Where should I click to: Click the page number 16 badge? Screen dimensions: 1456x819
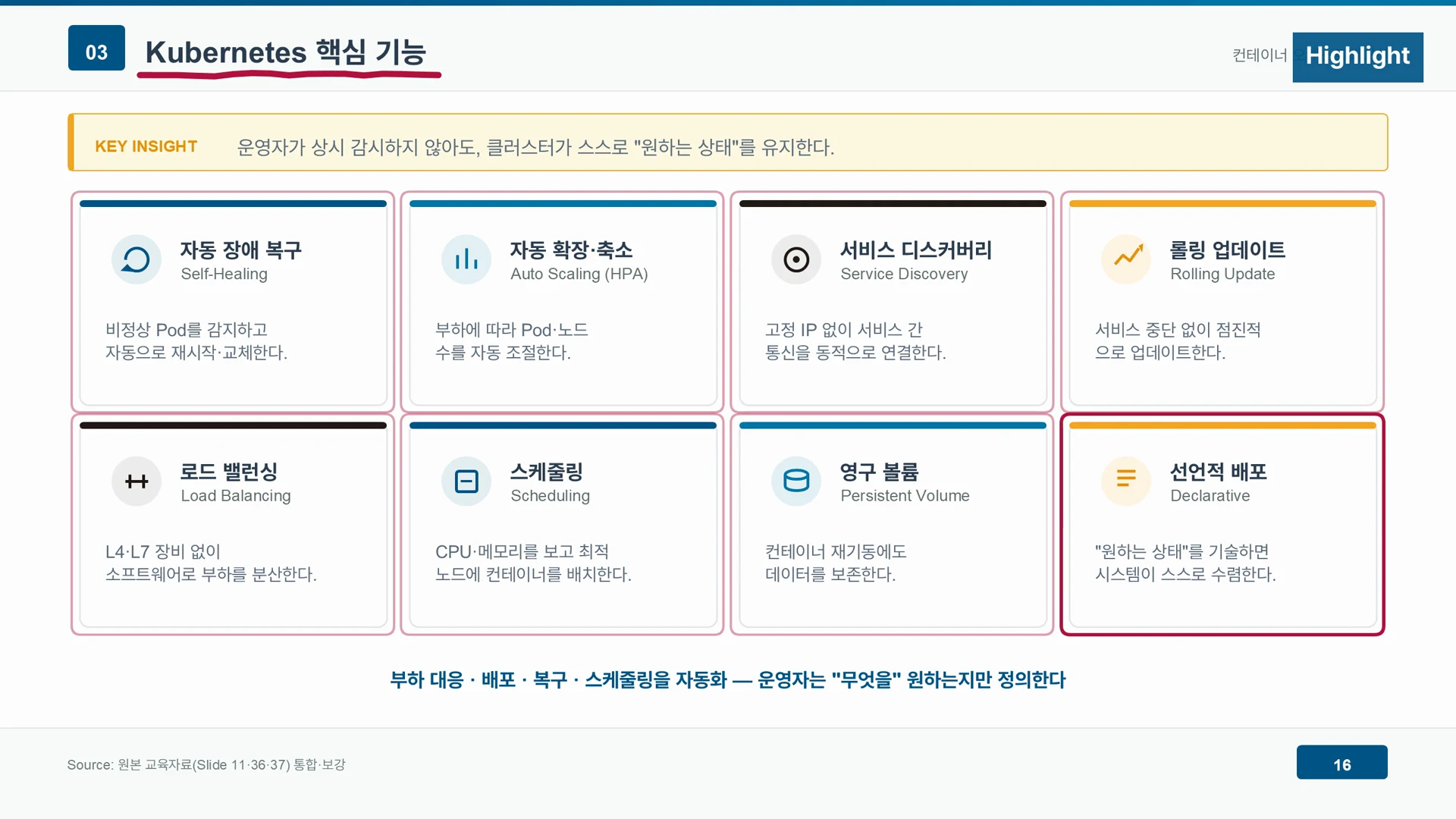pyautogui.click(x=1342, y=762)
